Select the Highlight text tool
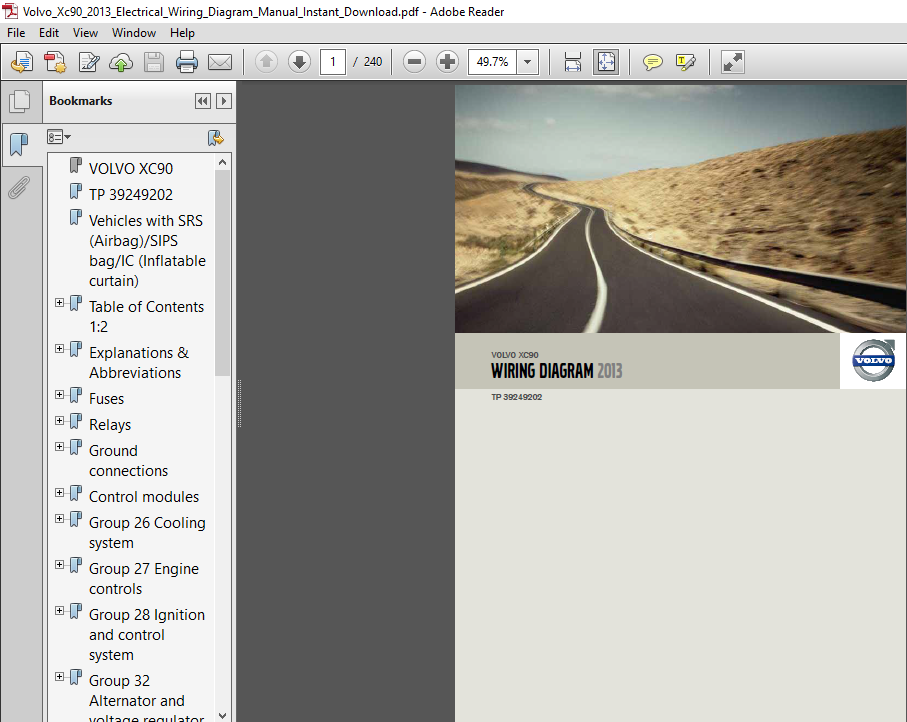 pyautogui.click(x=685, y=62)
